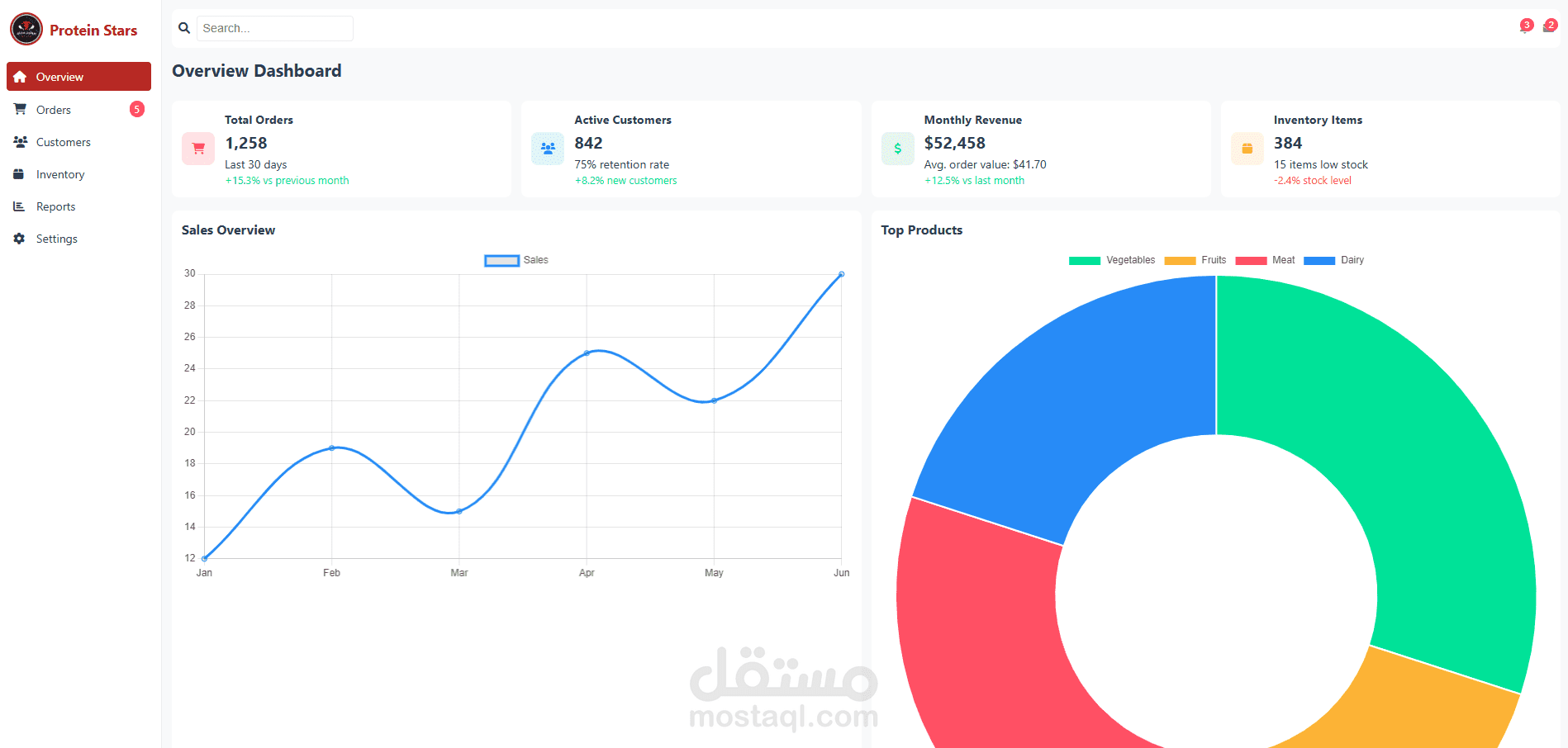The height and width of the screenshot is (748, 1568).
Task: Click the Protein Stars brand name
Action: (x=93, y=31)
